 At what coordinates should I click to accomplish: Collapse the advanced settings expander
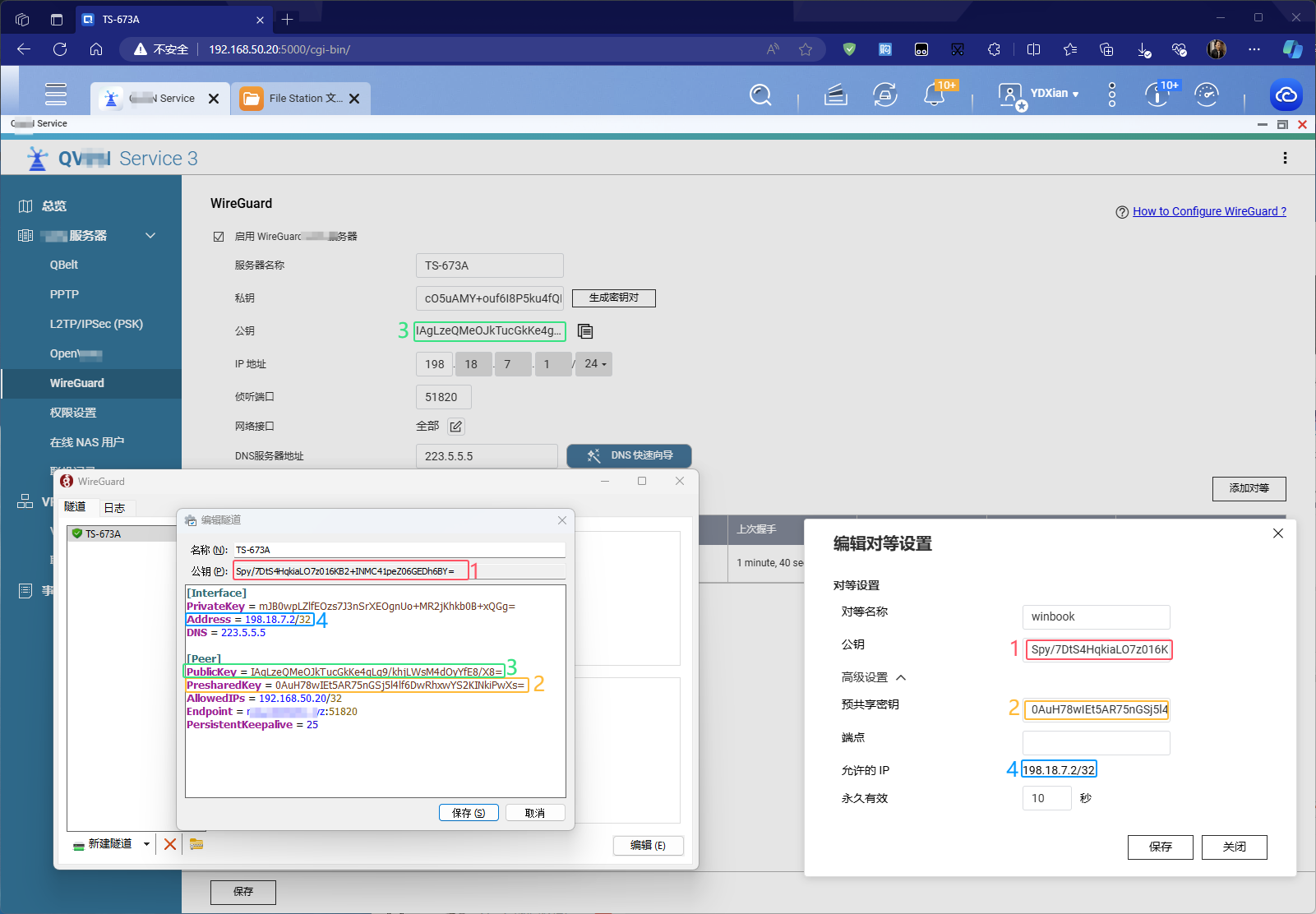[901, 677]
